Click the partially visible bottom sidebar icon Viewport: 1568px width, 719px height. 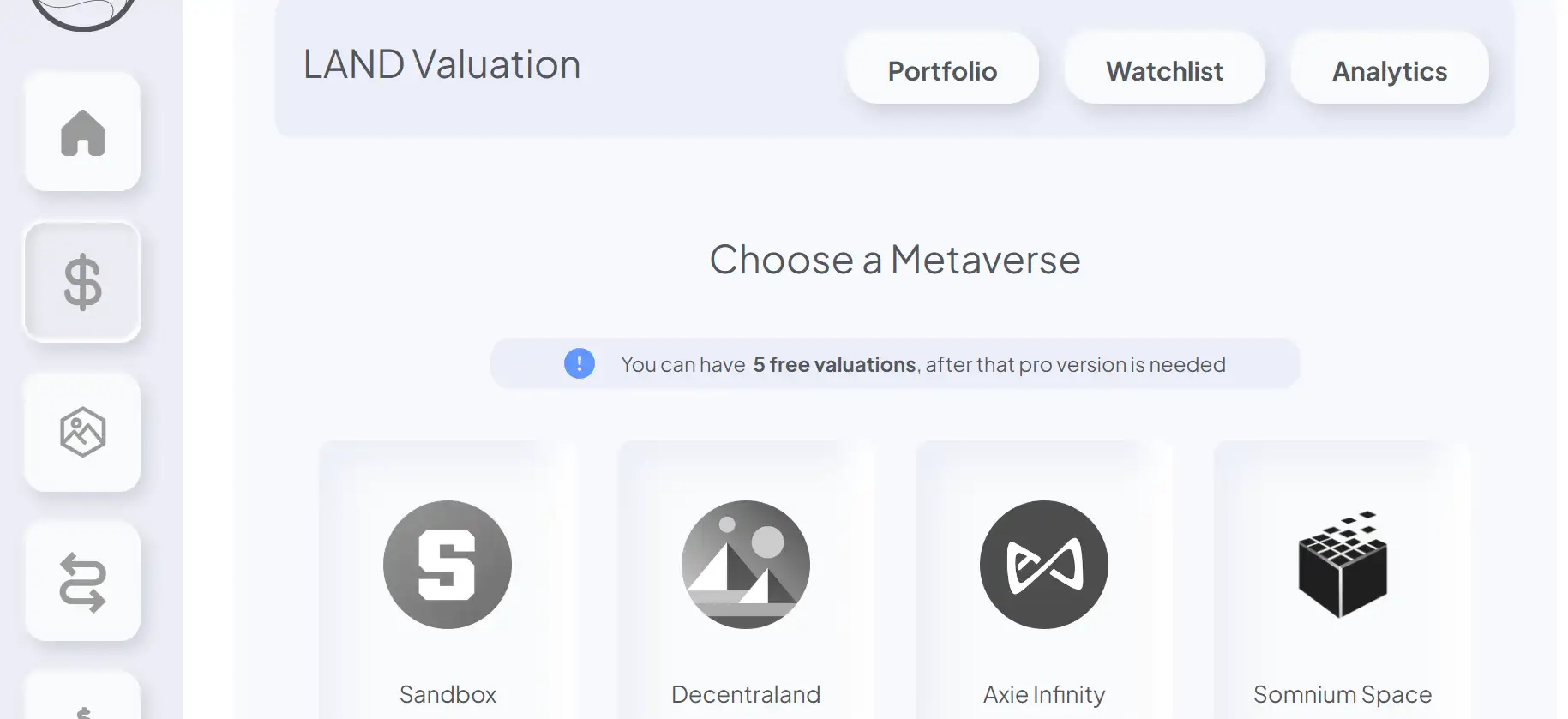83,703
